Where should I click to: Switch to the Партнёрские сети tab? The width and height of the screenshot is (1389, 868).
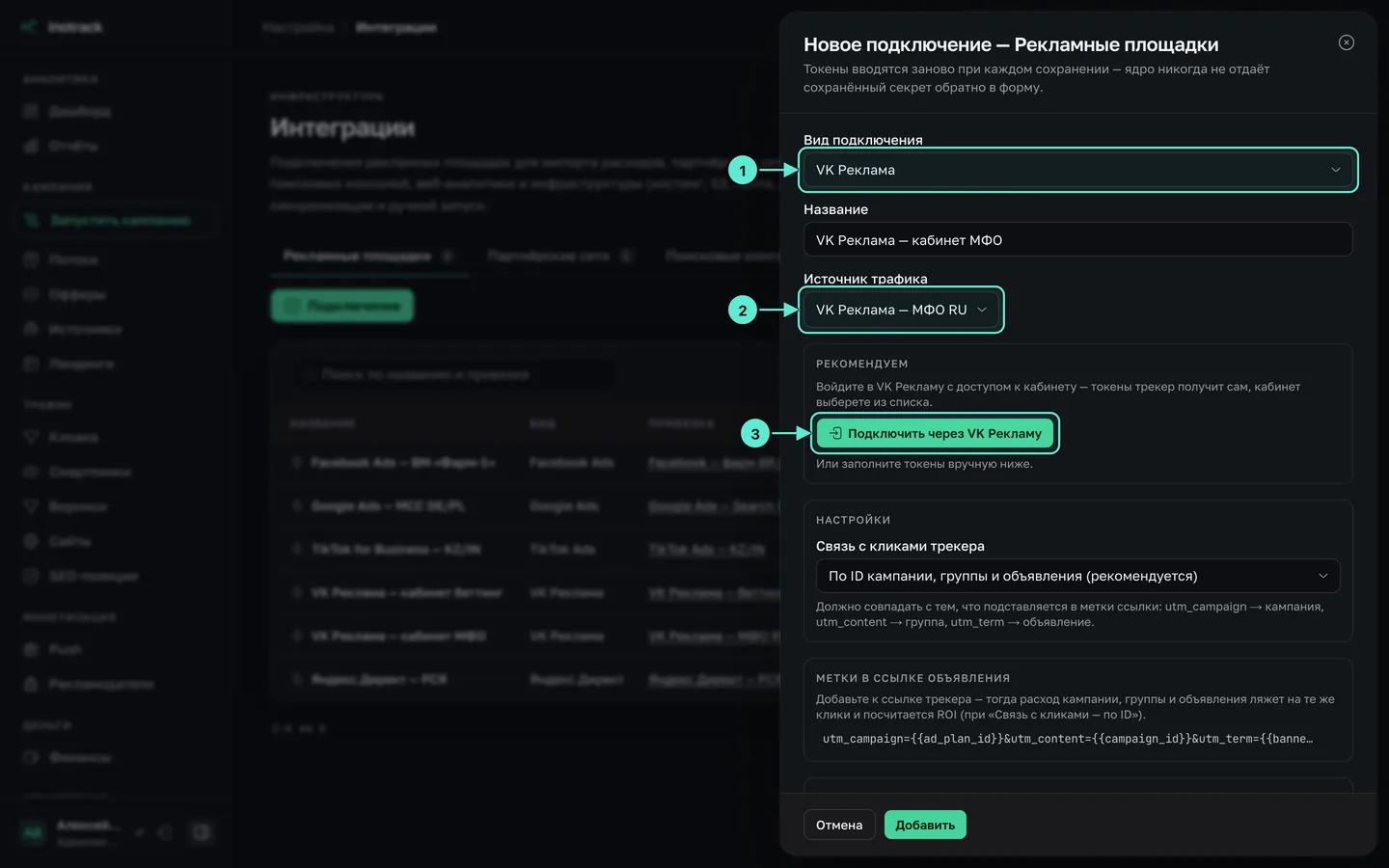click(559, 256)
